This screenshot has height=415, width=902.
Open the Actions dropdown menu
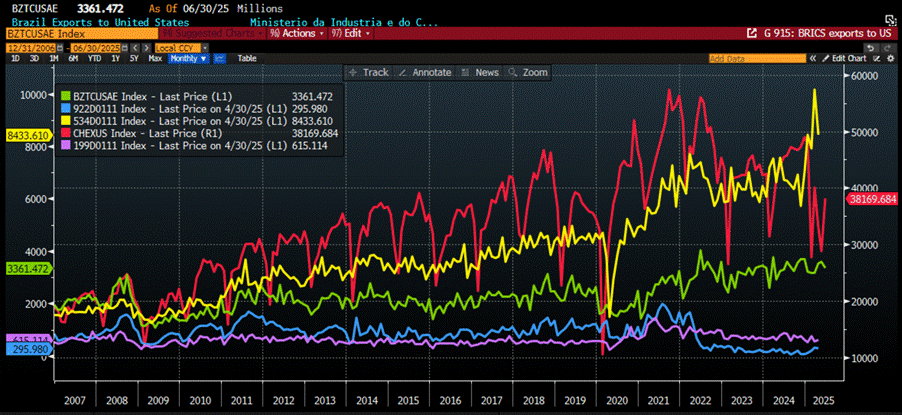click(x=294, y=33)
